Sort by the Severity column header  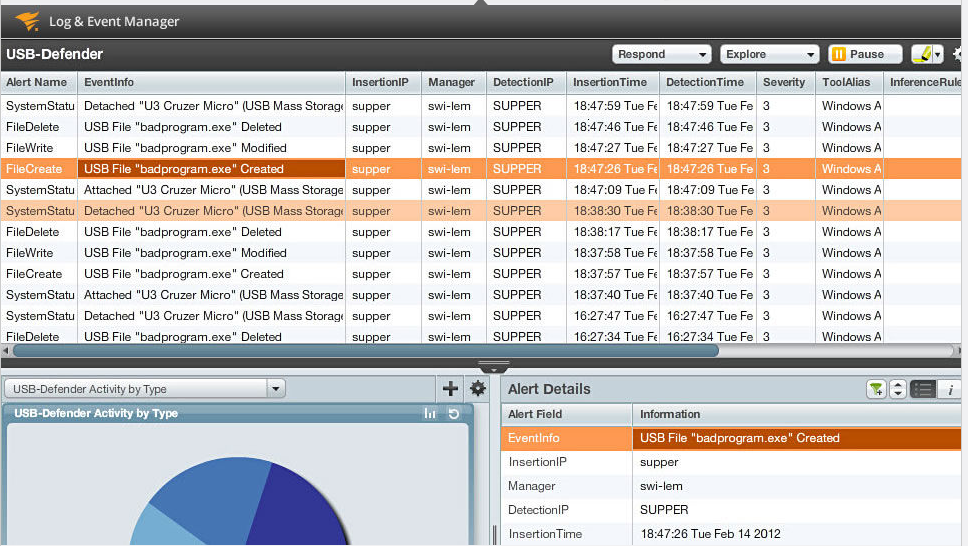coord(784,82)
